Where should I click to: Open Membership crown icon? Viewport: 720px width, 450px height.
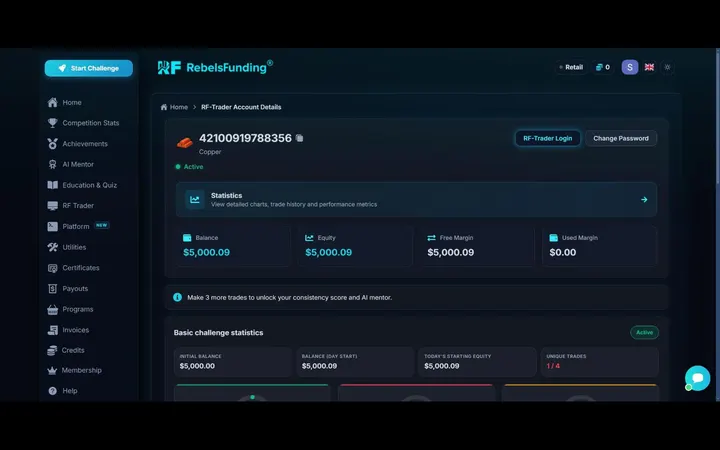pyautogui.click(x=52, y=371)
